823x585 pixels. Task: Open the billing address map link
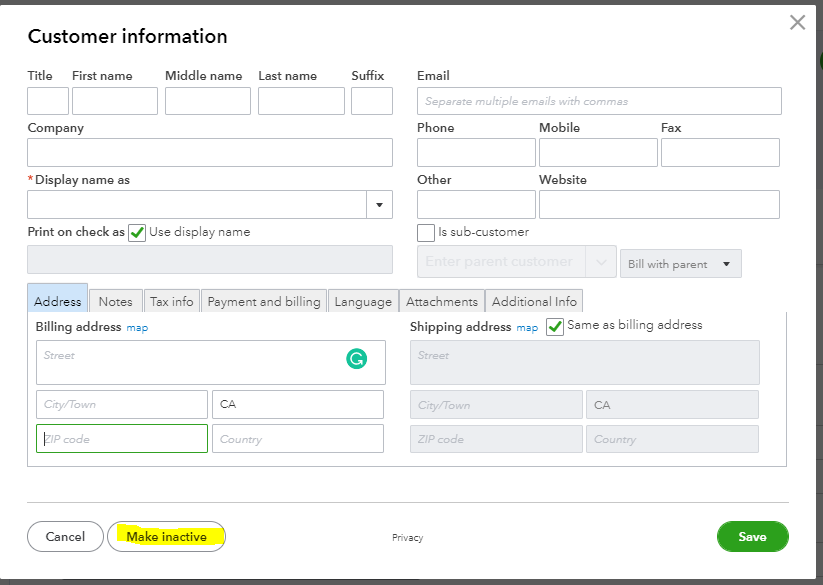tap(137, 328)
